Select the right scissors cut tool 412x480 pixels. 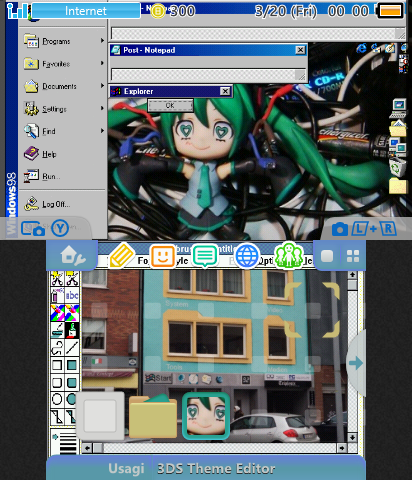(x=72, y=279)
